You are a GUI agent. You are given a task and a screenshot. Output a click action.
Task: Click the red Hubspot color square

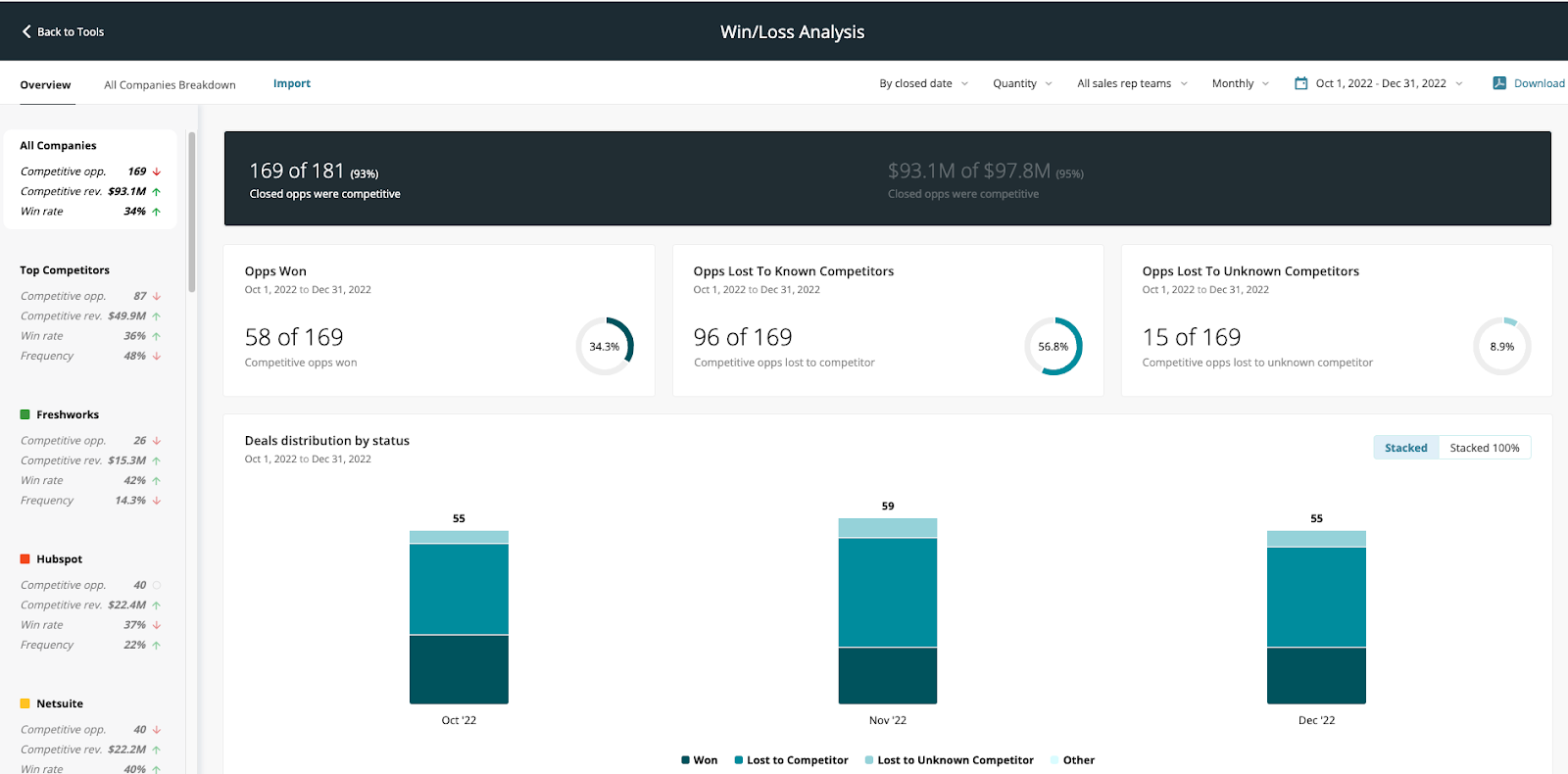(x=25, y=559)
